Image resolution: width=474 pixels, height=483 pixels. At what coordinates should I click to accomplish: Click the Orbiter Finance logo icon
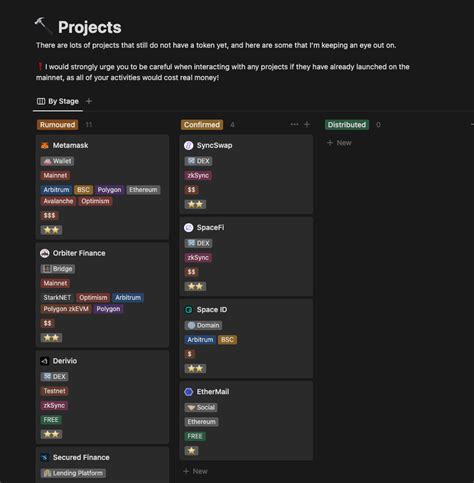coord(45,253)
